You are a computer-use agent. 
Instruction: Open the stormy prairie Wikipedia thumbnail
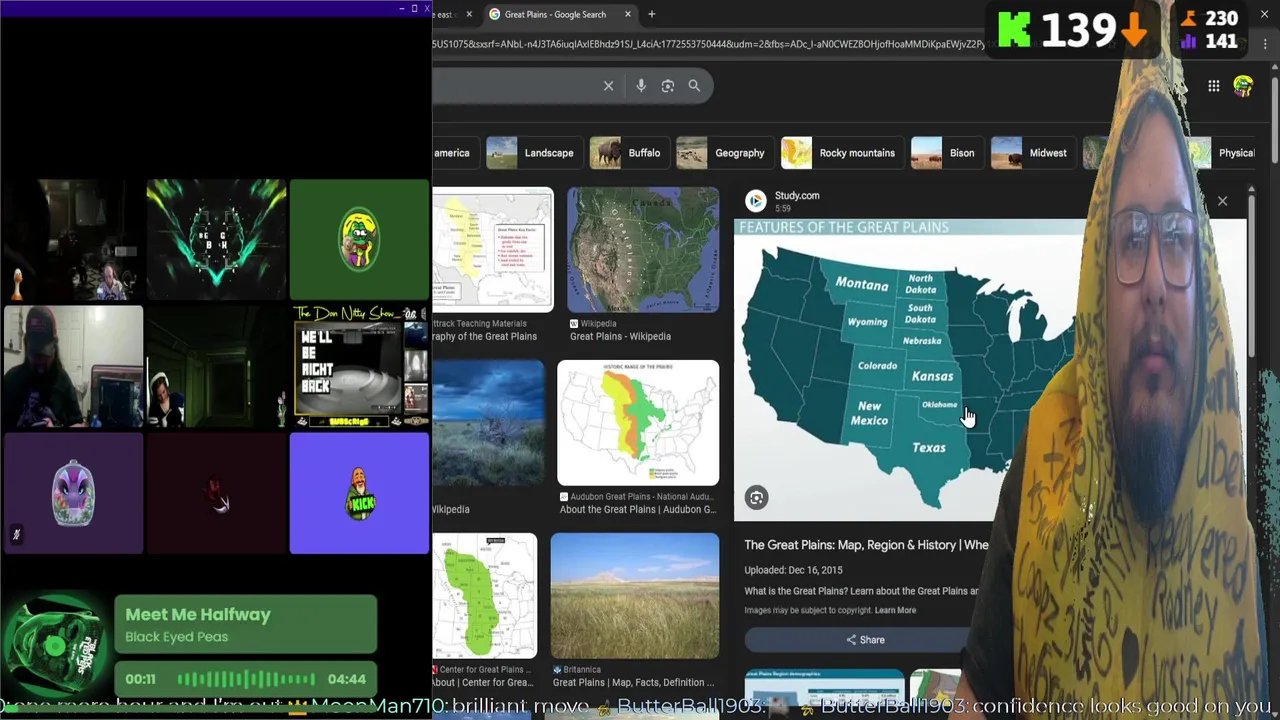489,423
